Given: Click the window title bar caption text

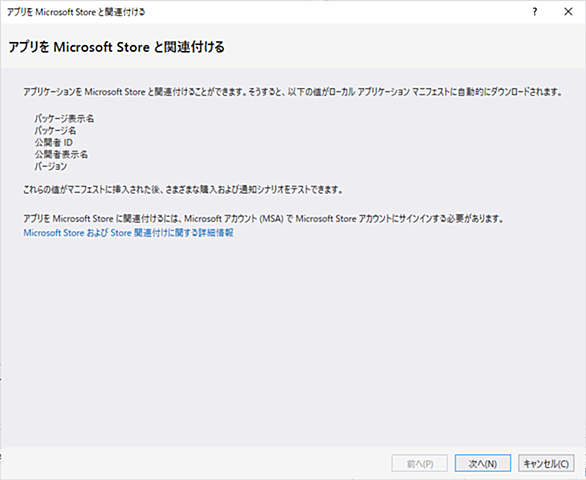Looking at the screenshot, I should pyautogui.click(x=76, y=12).
